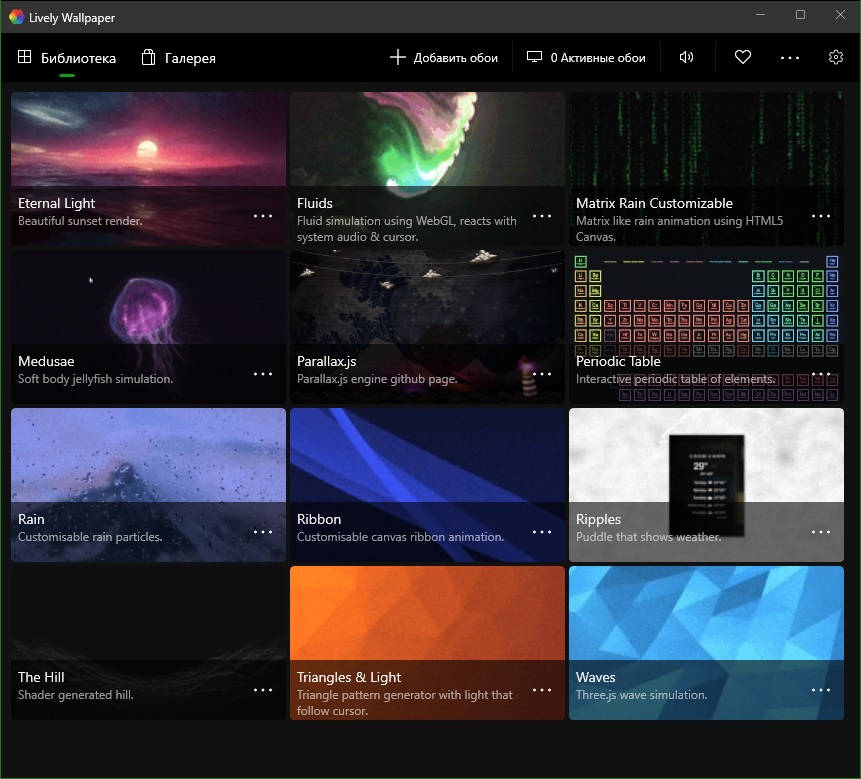861x779 pixels.
Task: Show options for the Waves wallpaper
Action: (x=821, y=690)
